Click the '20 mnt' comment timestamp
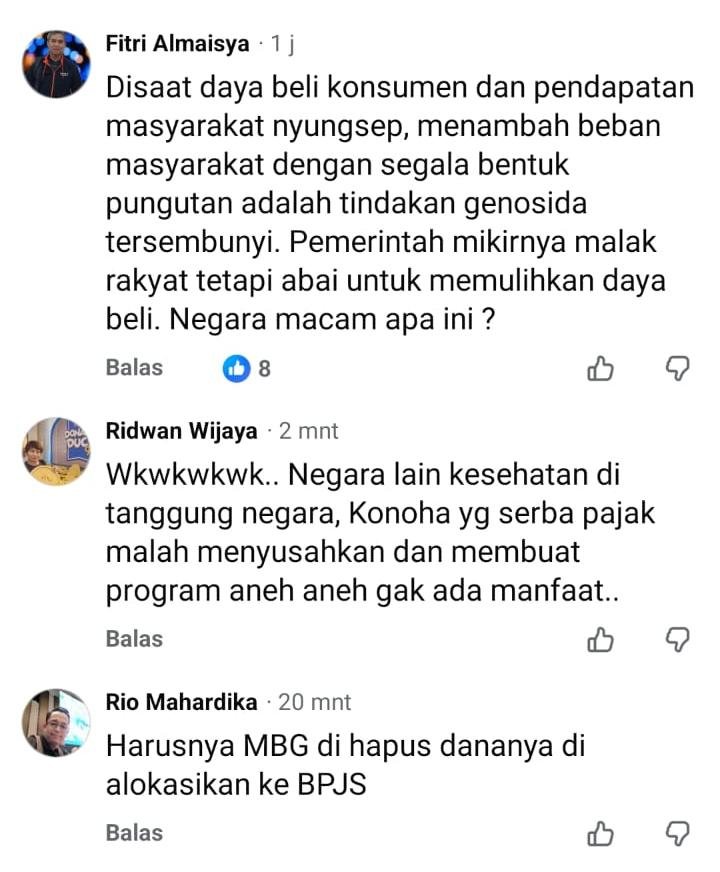This screenshot has width=720, height=872. (315, 702)
